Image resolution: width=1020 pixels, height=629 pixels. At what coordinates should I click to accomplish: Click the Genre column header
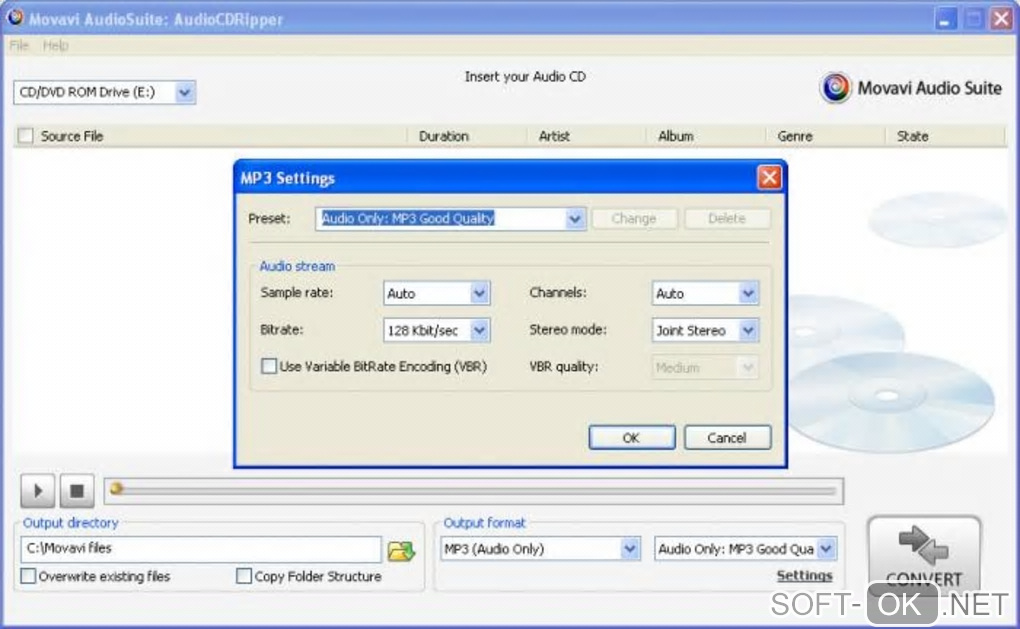(825, 136)
